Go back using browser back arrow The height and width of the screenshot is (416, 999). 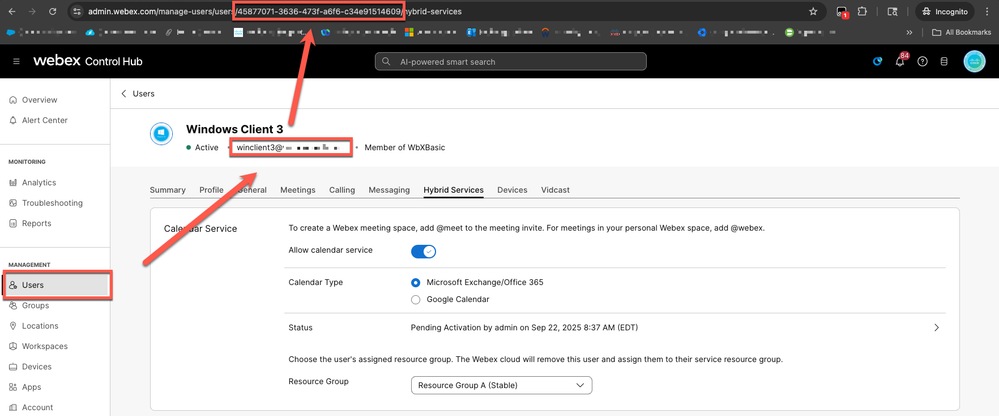[x=11, y=11]
